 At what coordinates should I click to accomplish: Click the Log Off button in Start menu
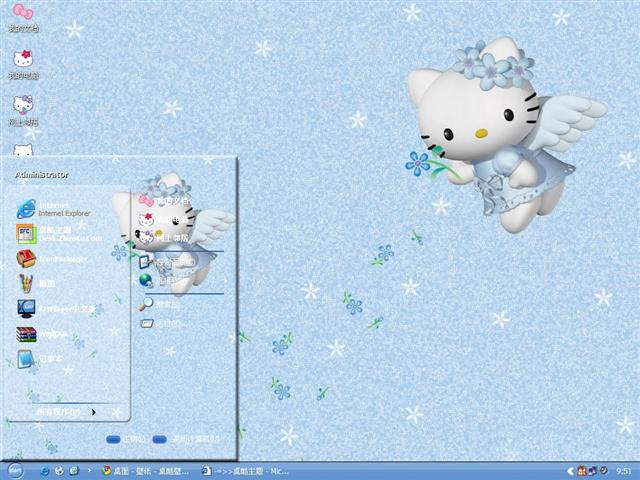[126, 439]
